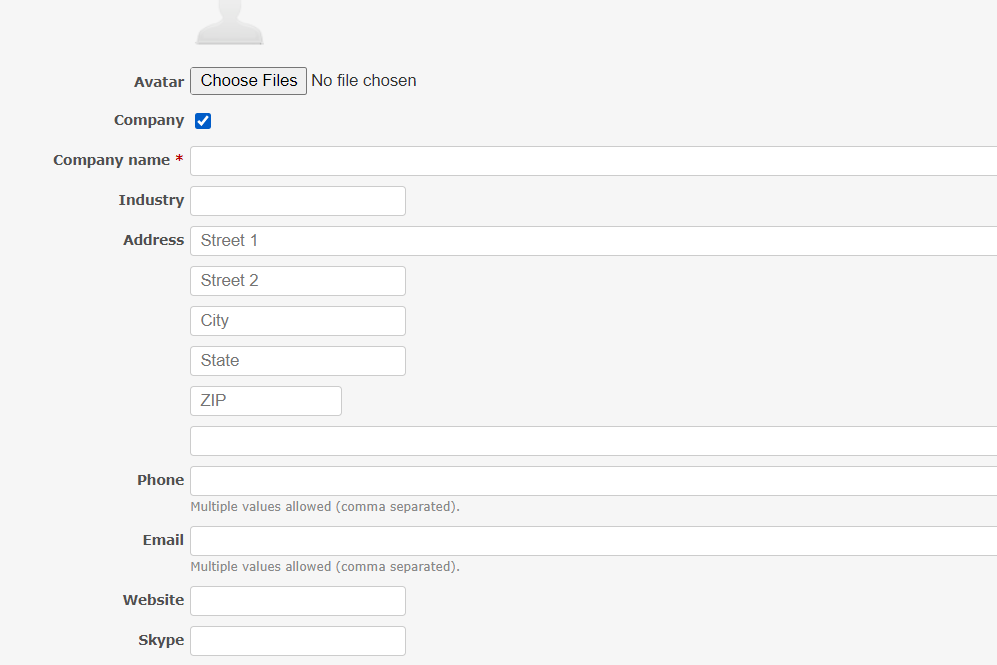Click inside the Phone field
This screenshot has height=665, width=997.
point(500,480)
